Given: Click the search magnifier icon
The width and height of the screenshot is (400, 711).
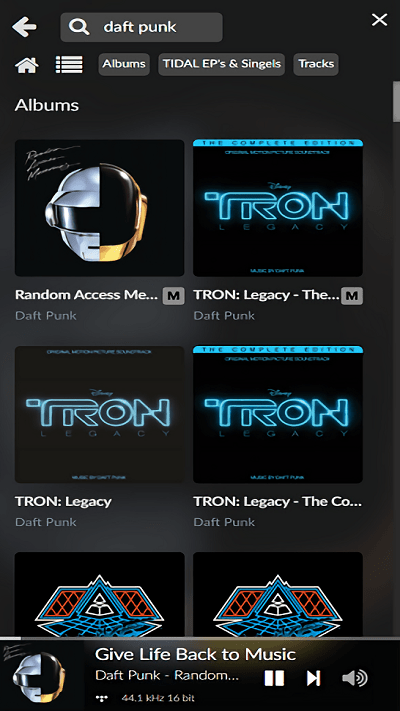Looking at the screenshot, I should 79,27.
